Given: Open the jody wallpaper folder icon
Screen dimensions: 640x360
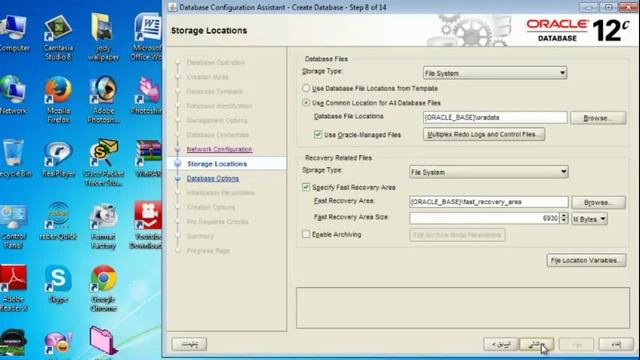Looking at the screenshot, I should 103,37.
